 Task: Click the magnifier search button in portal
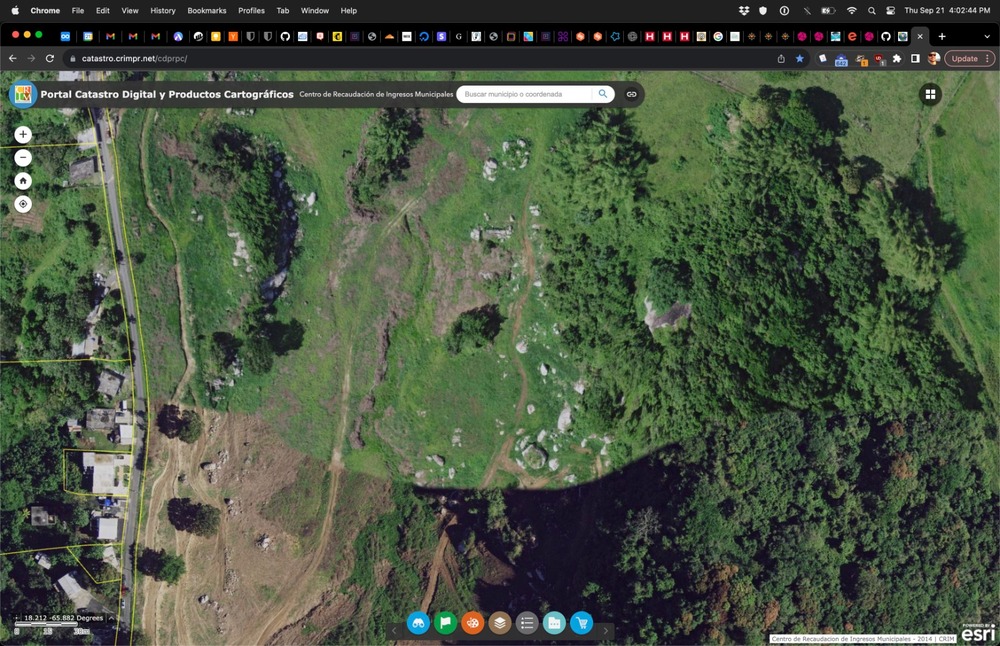pyautogui.click(x=603, y=94)
